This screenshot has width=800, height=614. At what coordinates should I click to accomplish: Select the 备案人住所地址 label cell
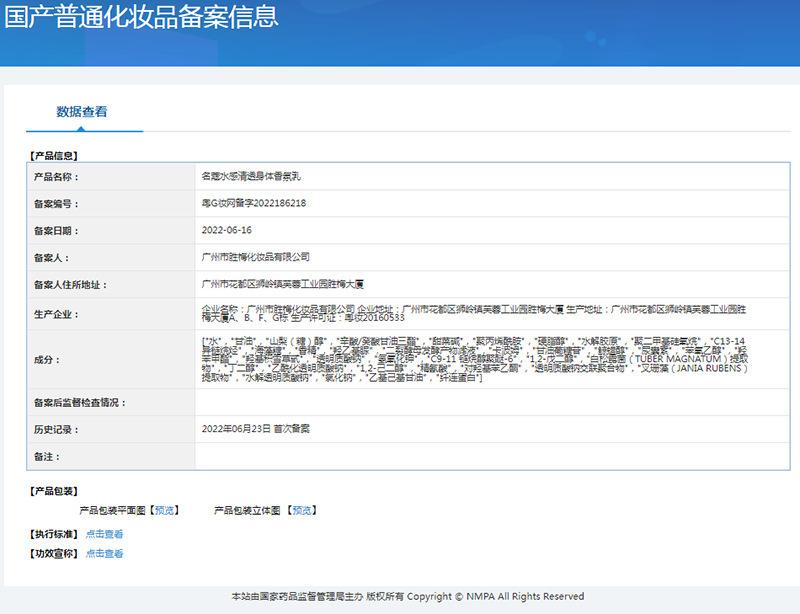pos(111,285)
